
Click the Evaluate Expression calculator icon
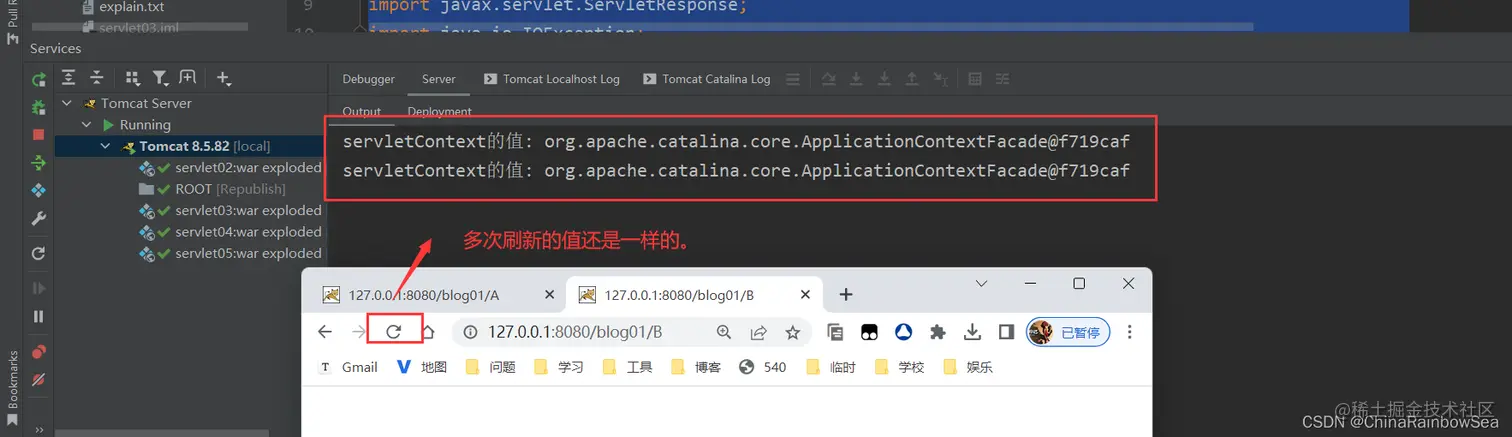975,79
